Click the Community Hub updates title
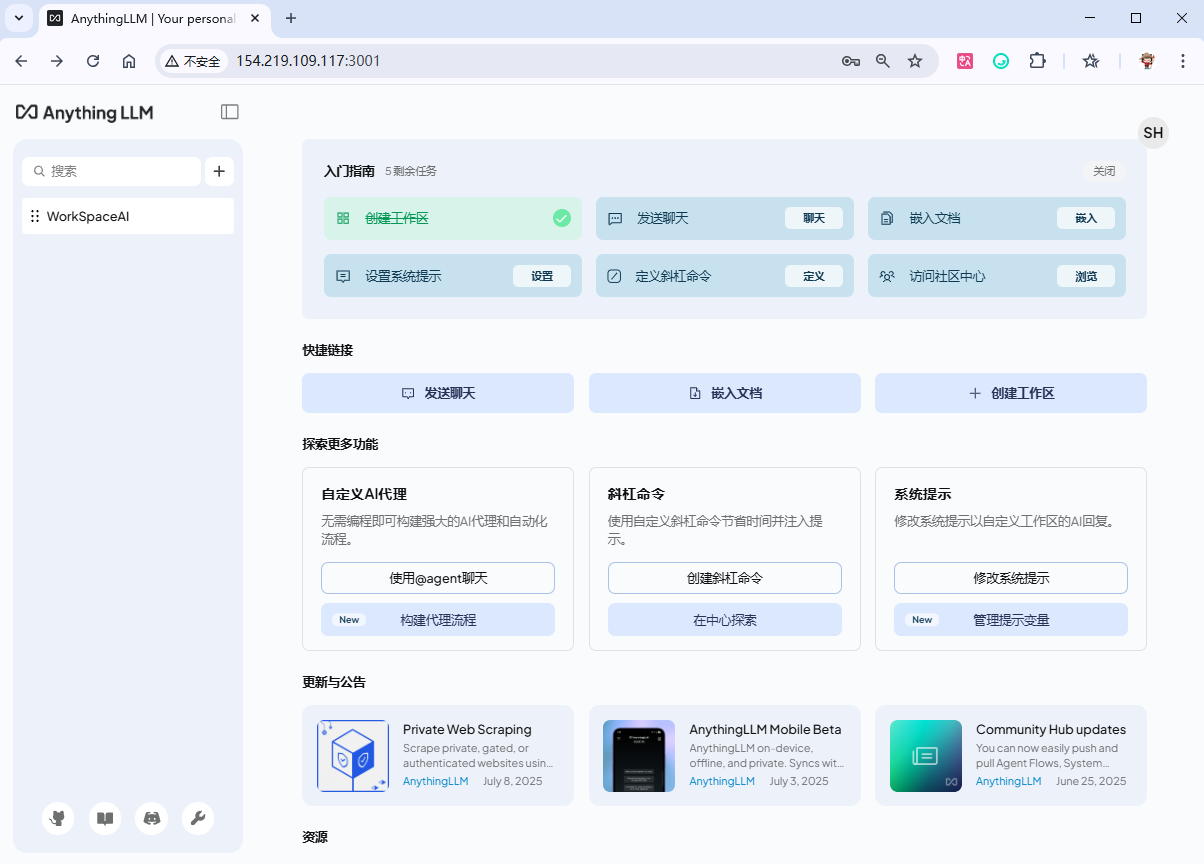 (x=1051, y=730)
